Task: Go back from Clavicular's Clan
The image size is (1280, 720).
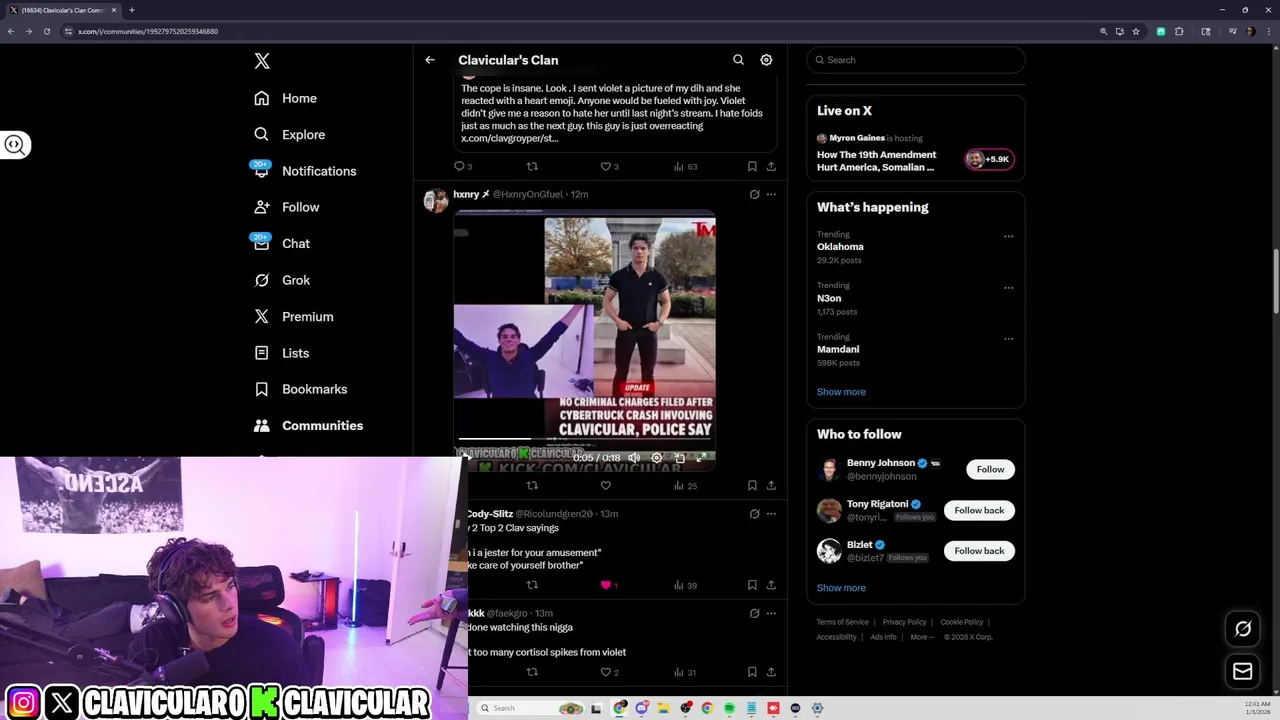Action: [x=430, y=60]
